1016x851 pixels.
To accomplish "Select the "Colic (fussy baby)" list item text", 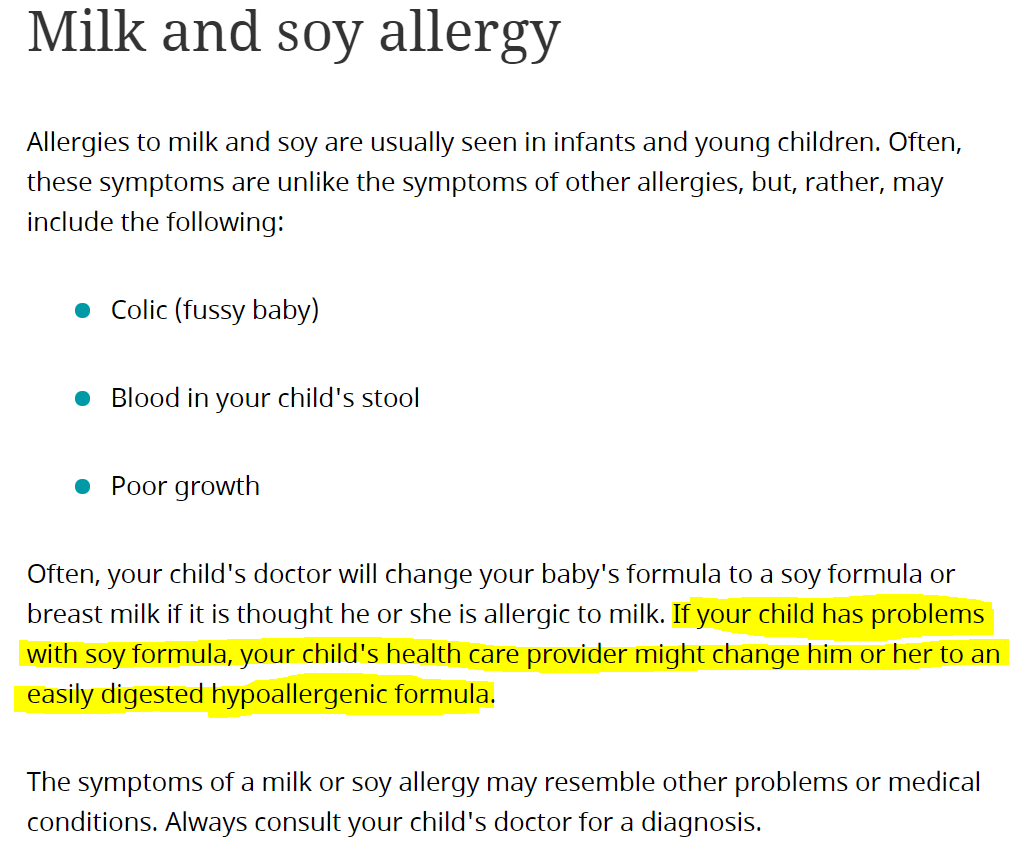I will [215, 310].
